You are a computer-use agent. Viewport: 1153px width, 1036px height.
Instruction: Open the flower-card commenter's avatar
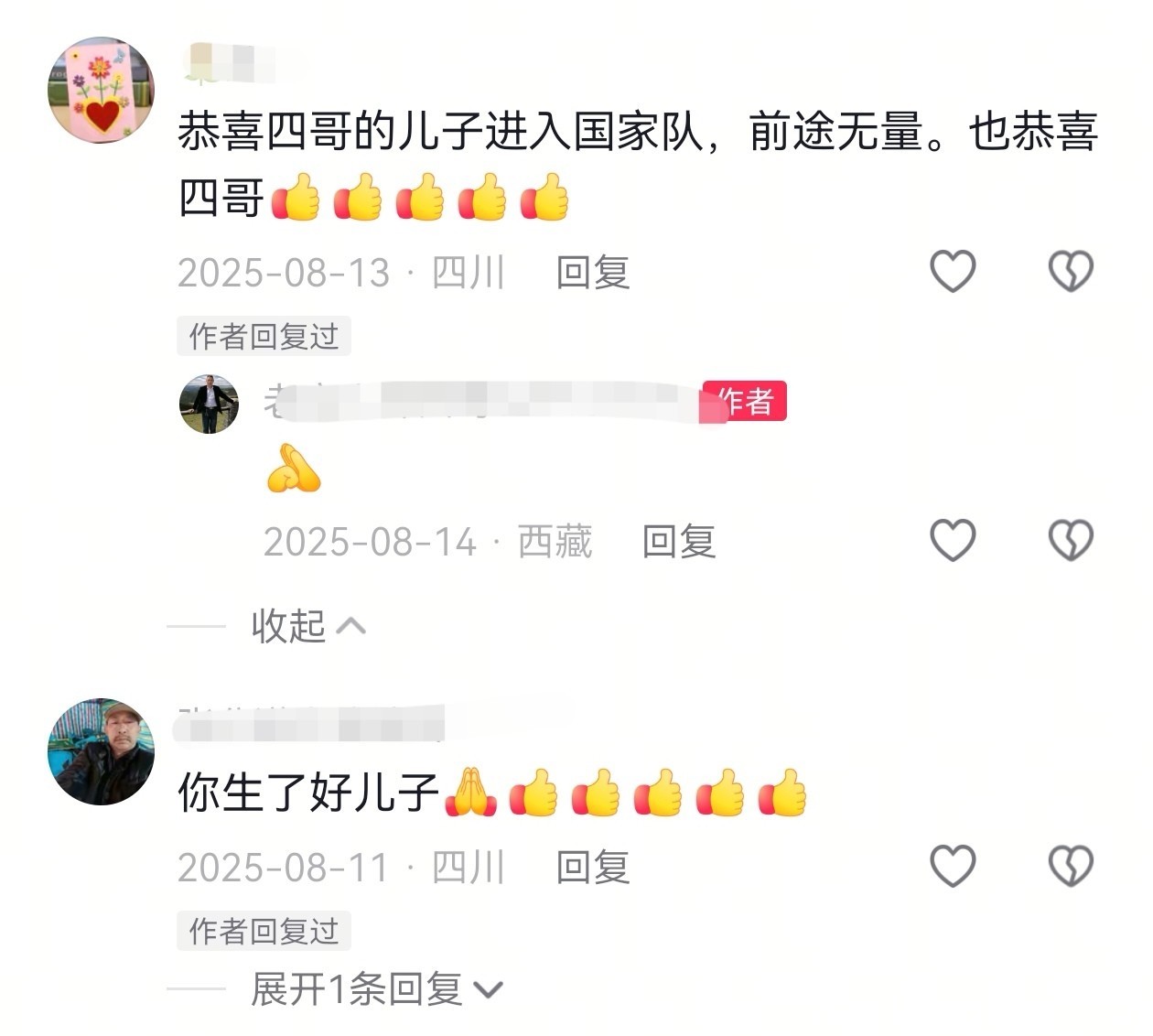[x=101, y=90]
